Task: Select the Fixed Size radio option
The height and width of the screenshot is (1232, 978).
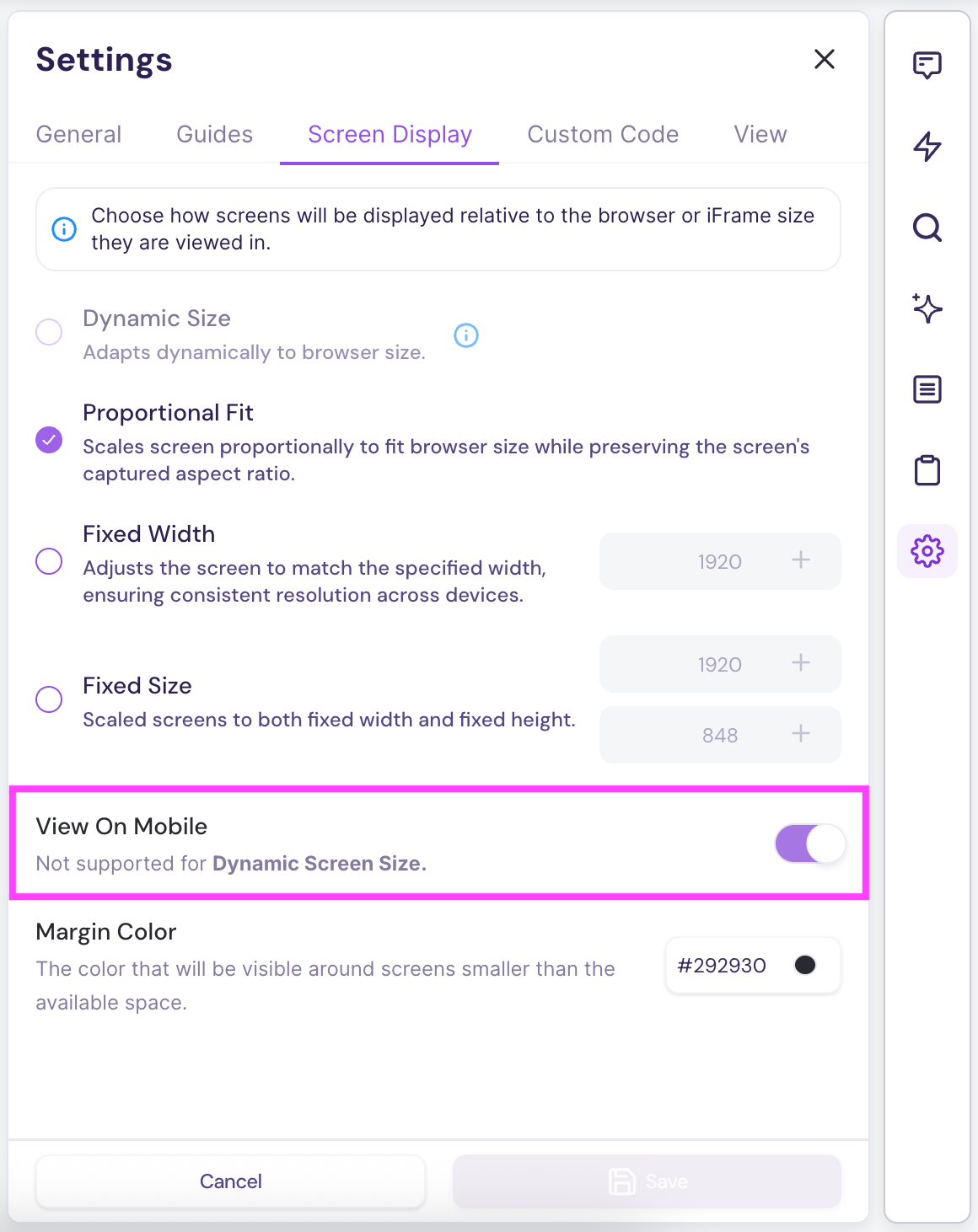Action: (49, 699)
